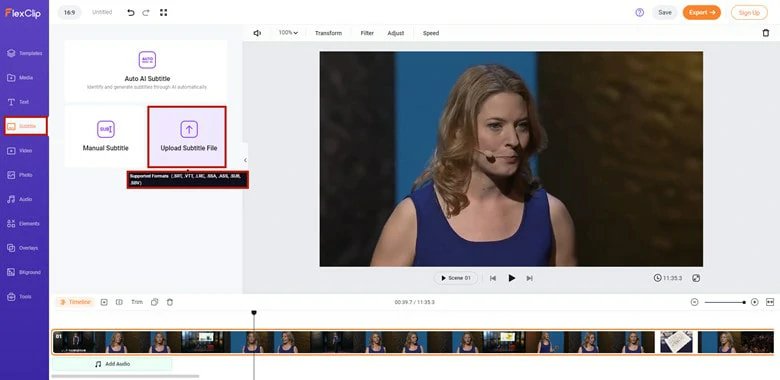Skip to next scene
Viewport: 780px width, 380px height.
tap(529, 278)
